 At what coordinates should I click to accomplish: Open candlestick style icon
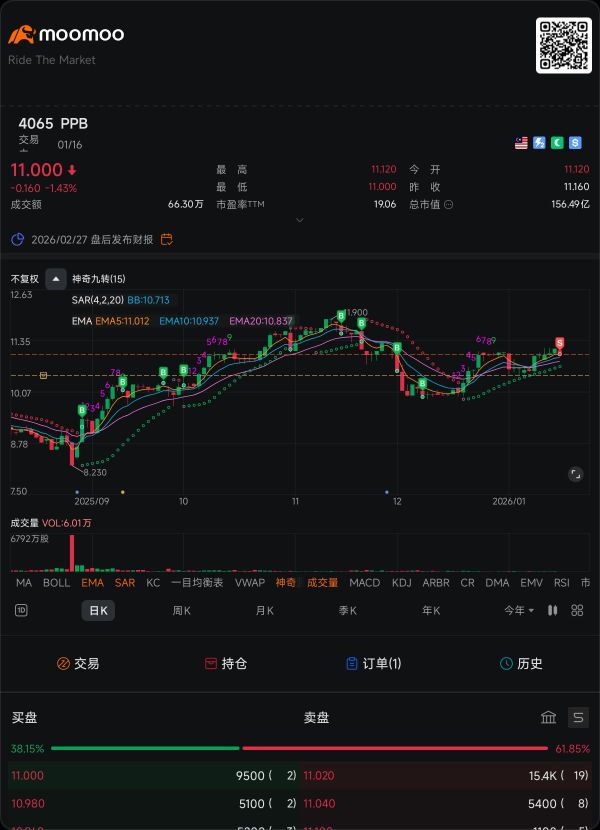pyautogui.click(x=552, y=610)
